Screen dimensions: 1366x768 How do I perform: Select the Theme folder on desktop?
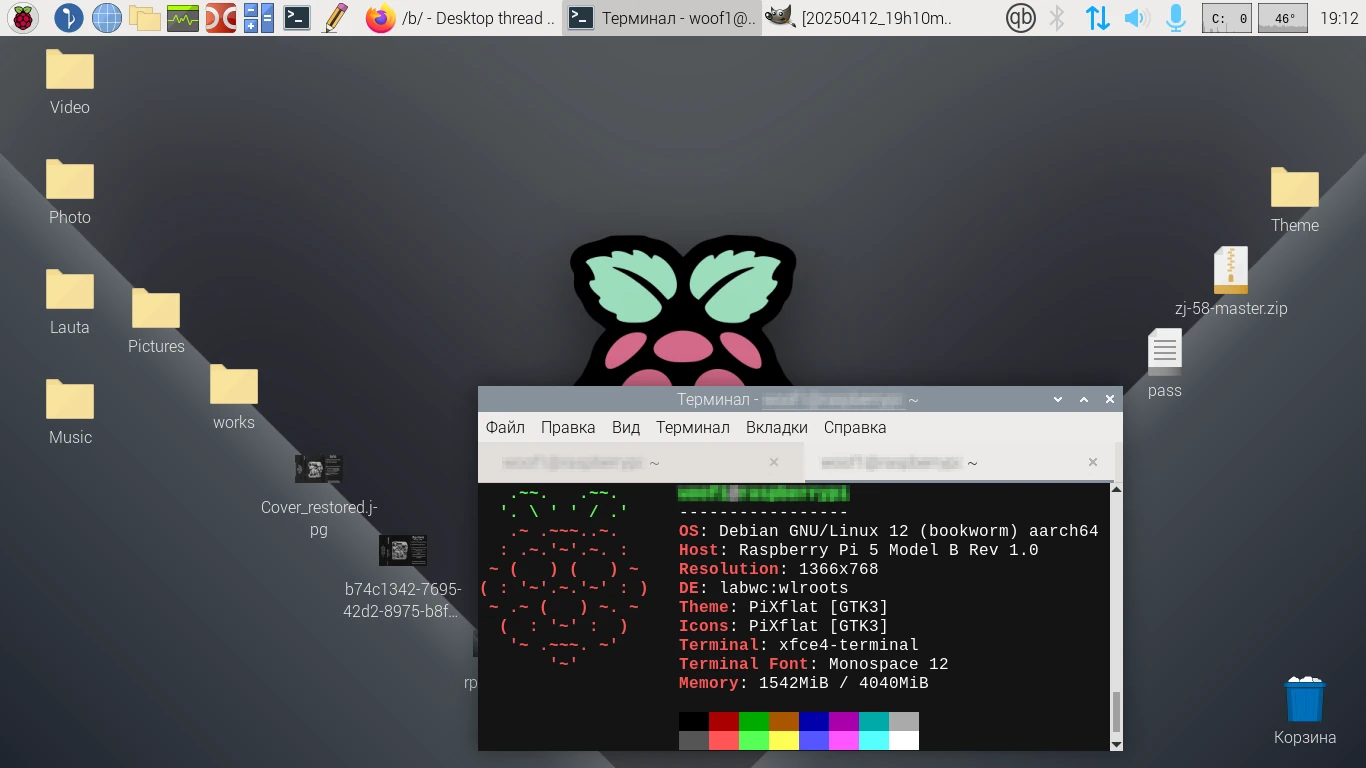[1295, 200]
